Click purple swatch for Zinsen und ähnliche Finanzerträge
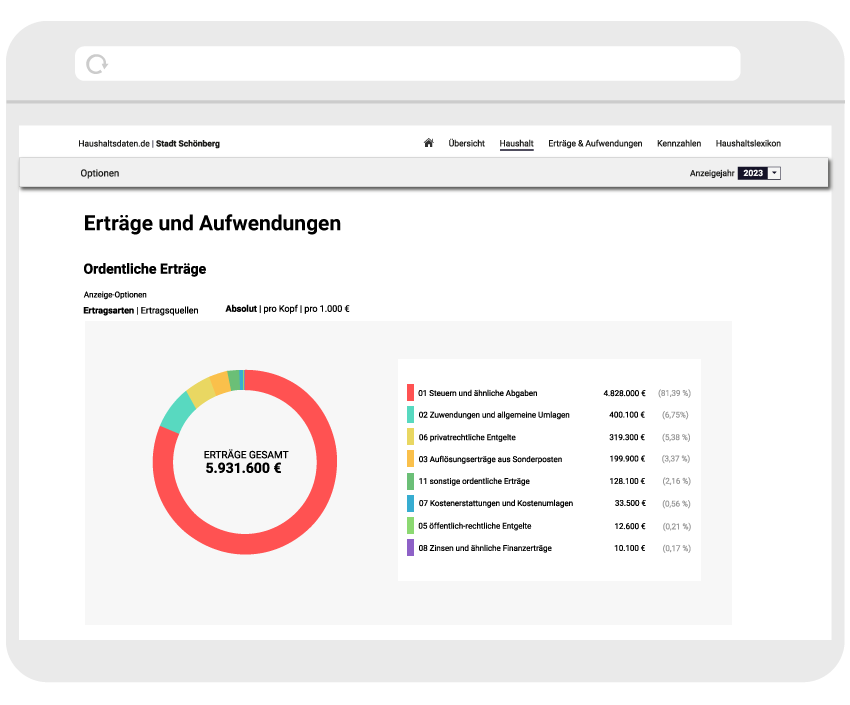 click(410, 548)
